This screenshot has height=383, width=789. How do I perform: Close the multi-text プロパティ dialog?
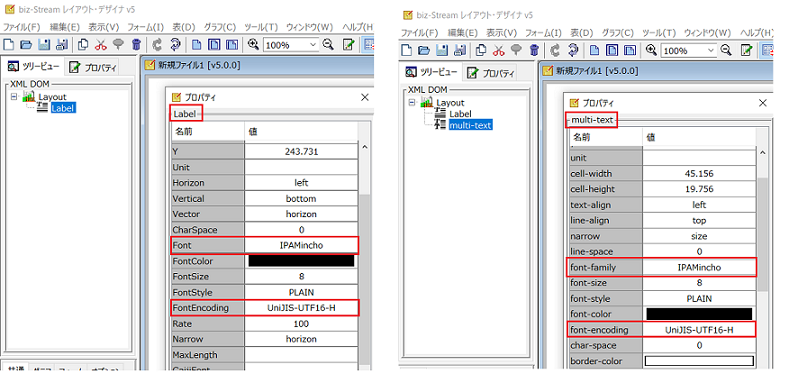[763, 103]
